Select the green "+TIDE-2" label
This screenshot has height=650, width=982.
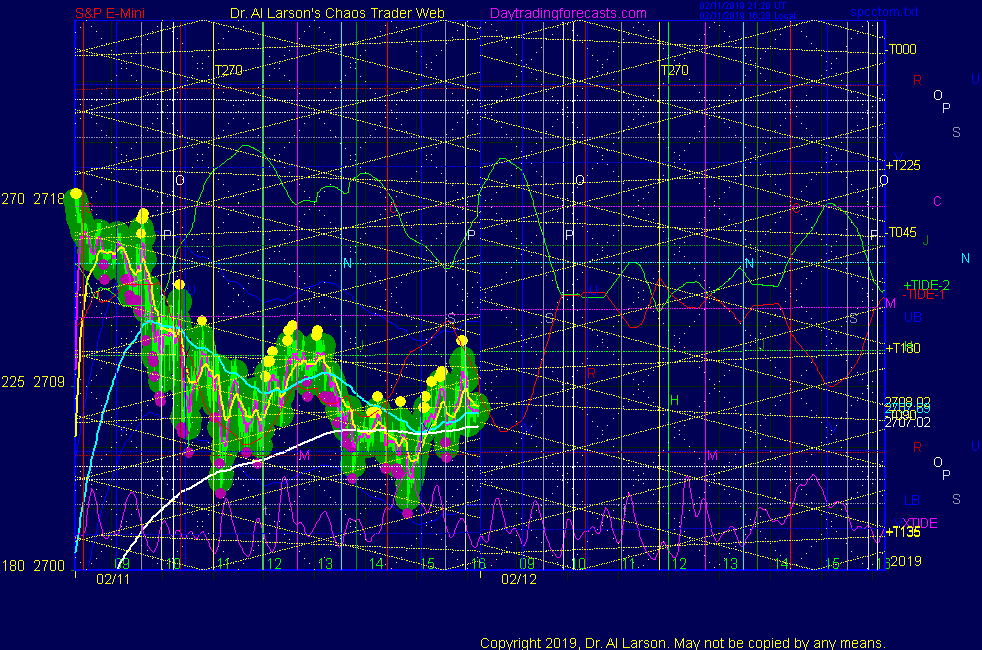click(926, 285)
